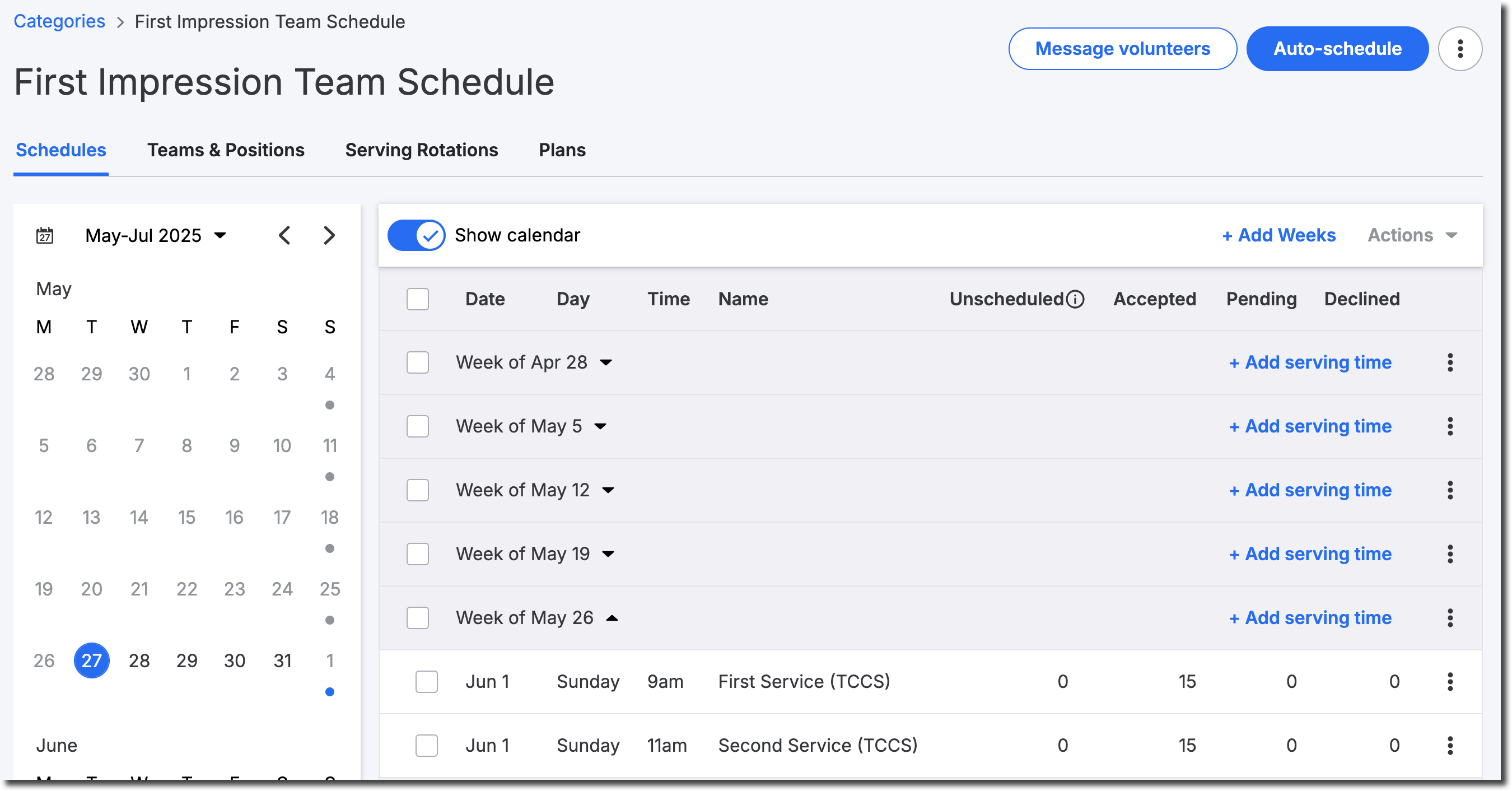Open the kebab menu for First Service (TCCS)

pyautogui.click(x=1450, y=681)
